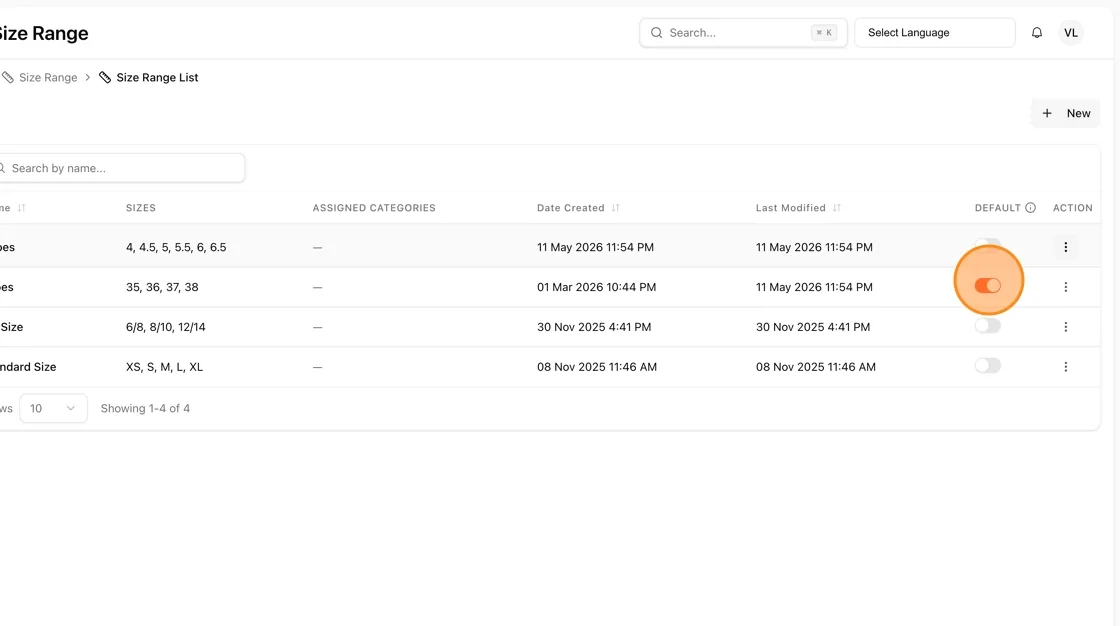Click the sizes cell XS, S, M, L, XL

click(164, 367)
